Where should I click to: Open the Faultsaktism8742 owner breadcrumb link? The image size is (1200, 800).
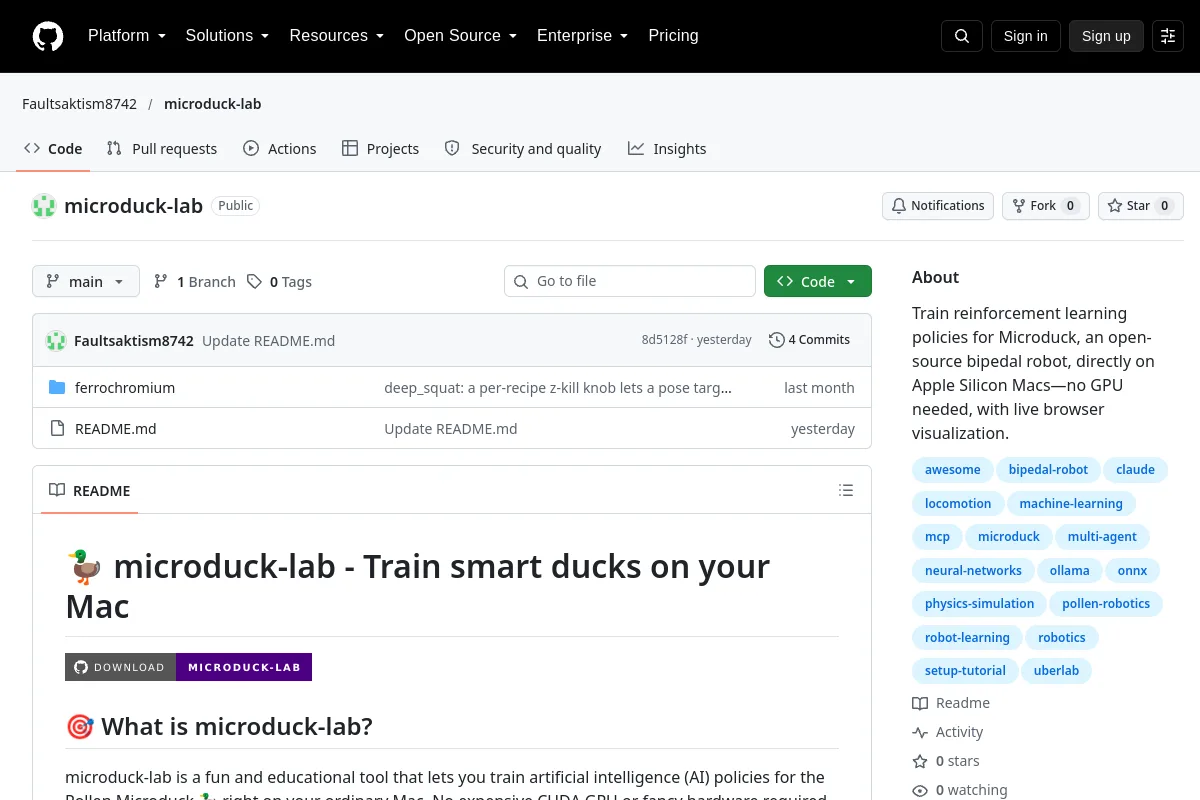coord(79,104)
